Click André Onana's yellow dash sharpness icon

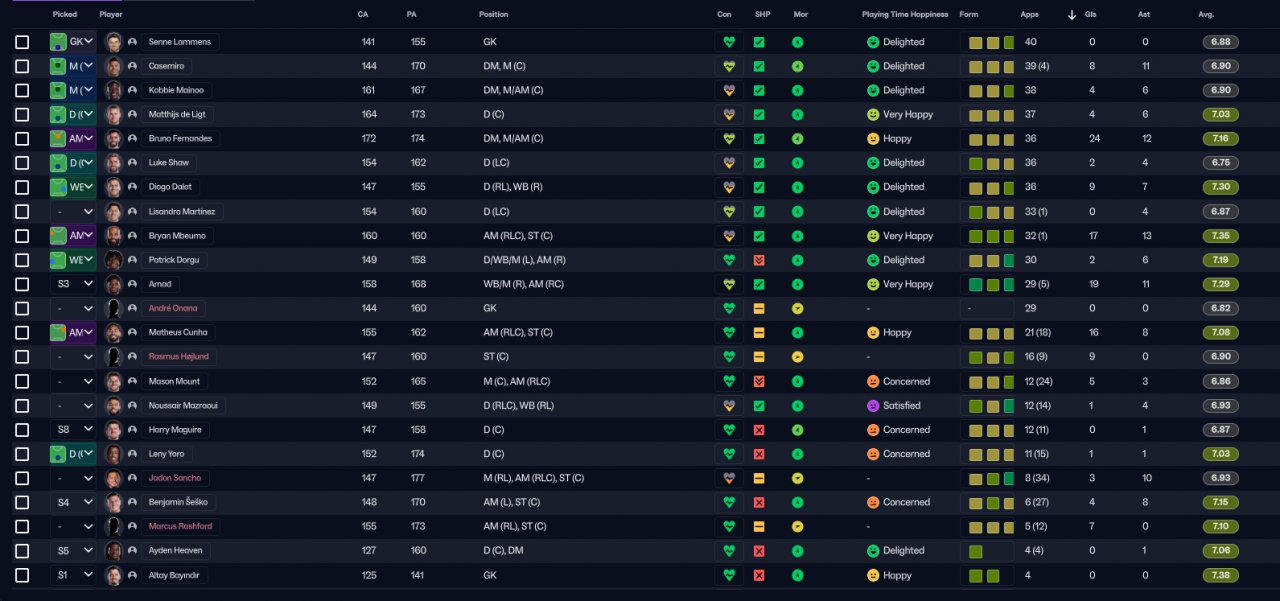pos(759,308)
